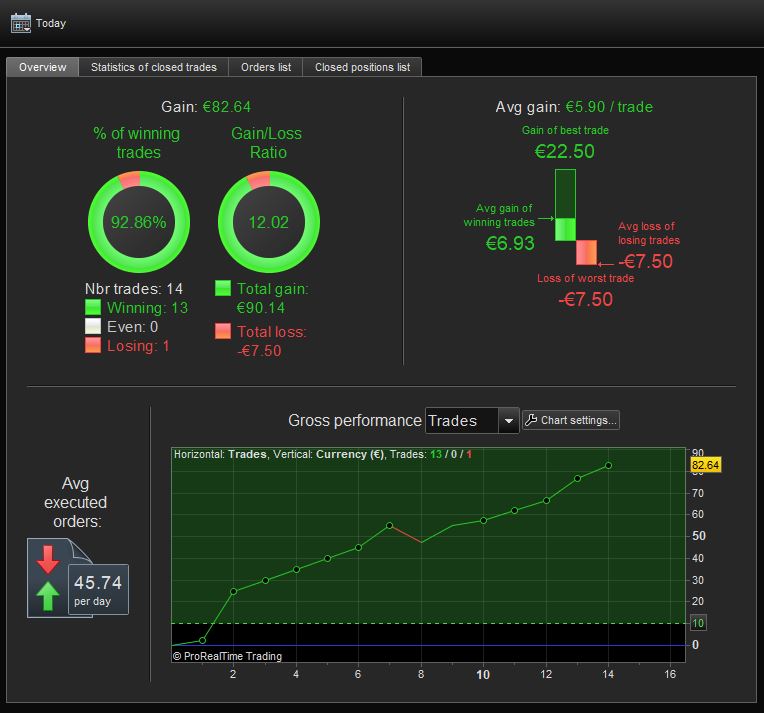Click the red Losing legend square
This screenshot has height=713, width=764.
[93, 346]
